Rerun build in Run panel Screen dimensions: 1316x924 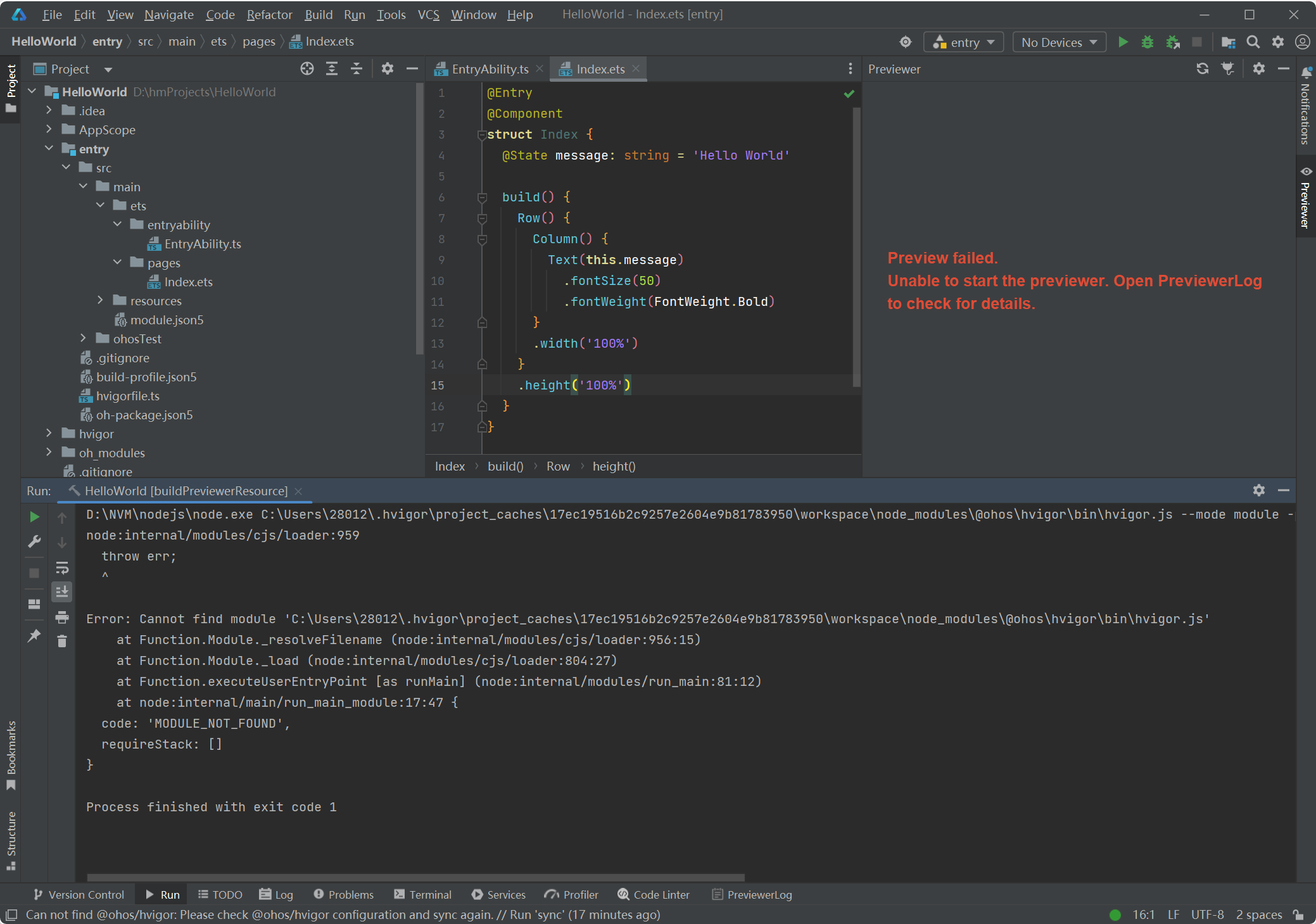pos(34,517)
